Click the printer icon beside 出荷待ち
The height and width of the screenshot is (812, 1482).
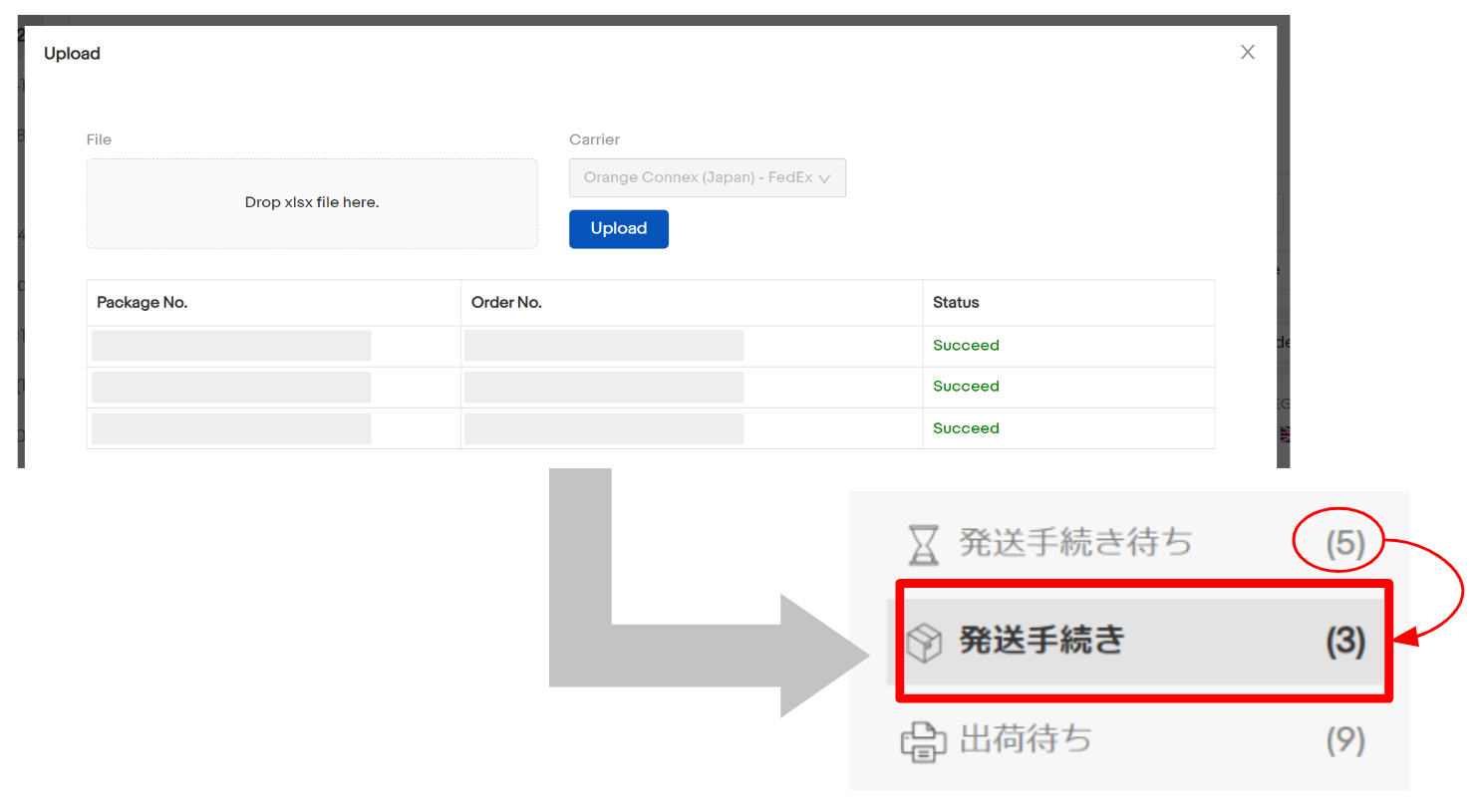pos(923,741)
